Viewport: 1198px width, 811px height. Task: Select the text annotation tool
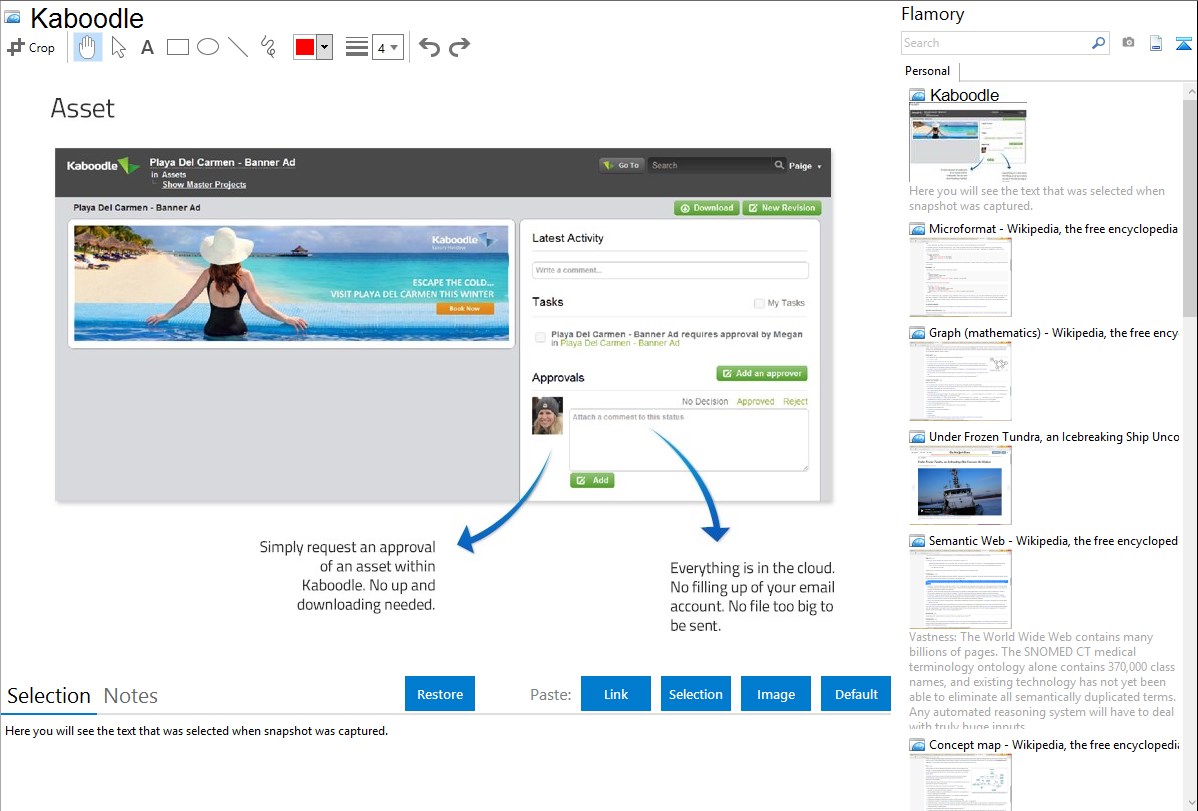click(147, 47)
